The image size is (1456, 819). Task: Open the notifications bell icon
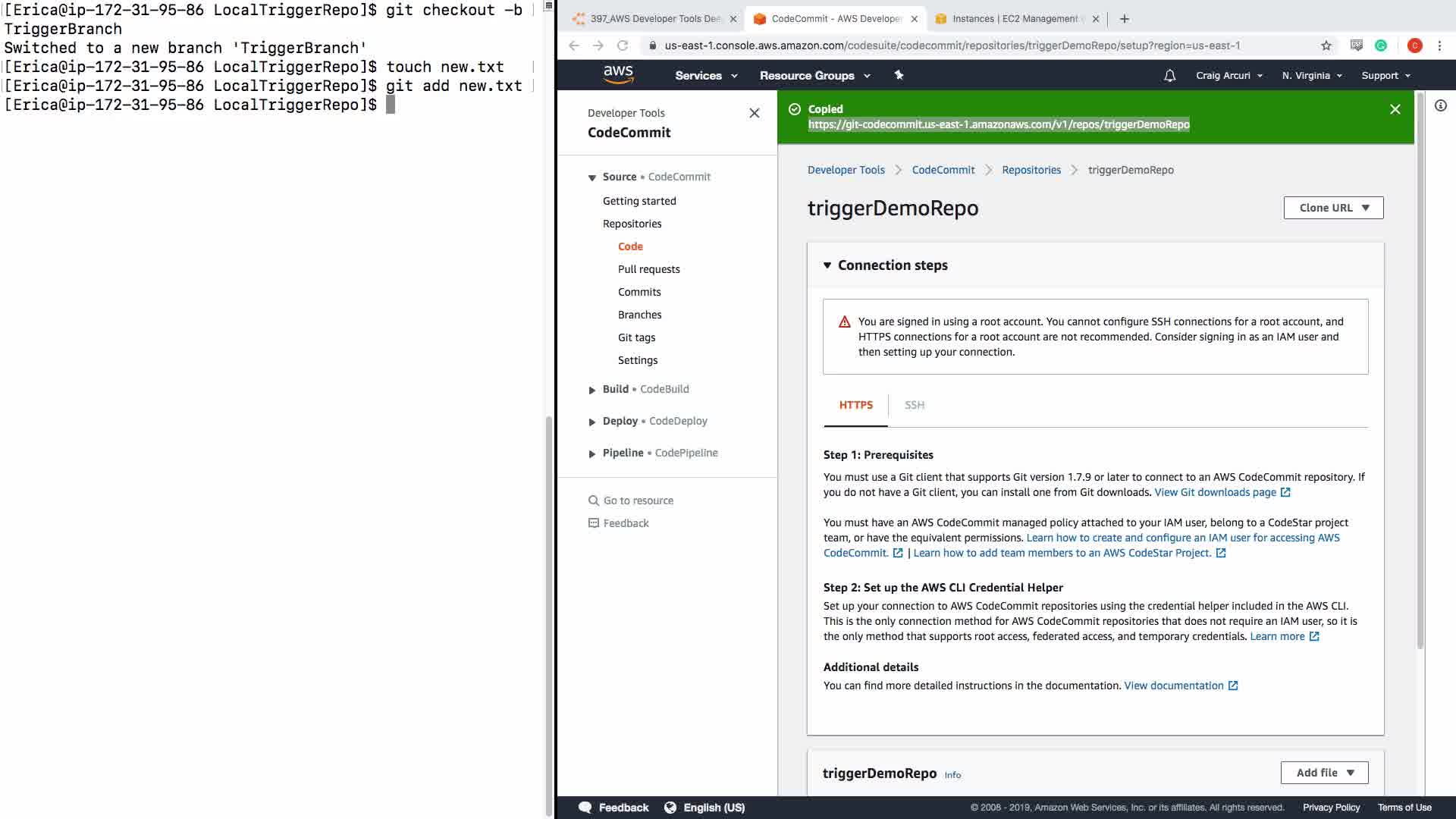pyautogui.click(x=1169, y=76)
